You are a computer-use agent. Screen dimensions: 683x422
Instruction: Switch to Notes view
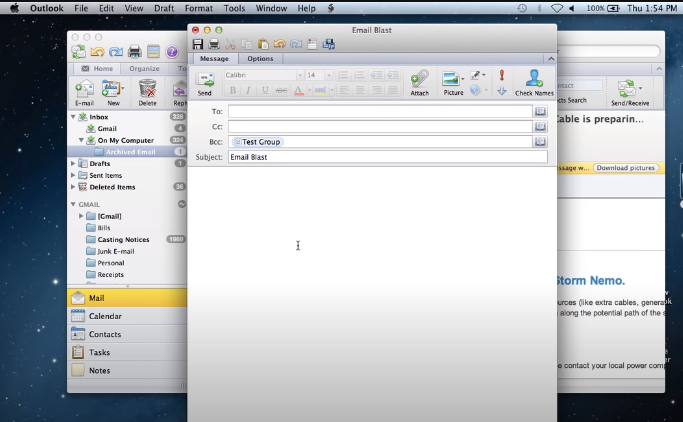click(x=127, y=371)
